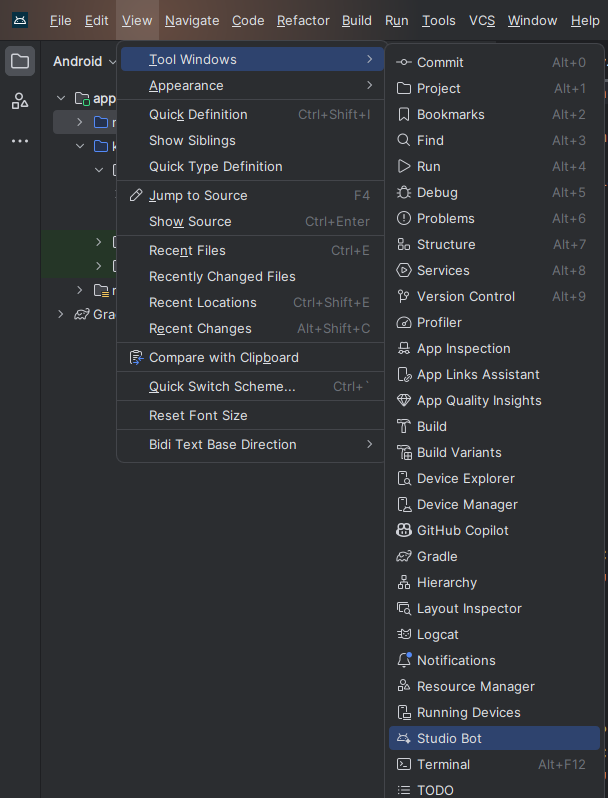Open the Tools menu
This screenshot has width=608, height=798.
pyautogui.click(x=439, y=21)
